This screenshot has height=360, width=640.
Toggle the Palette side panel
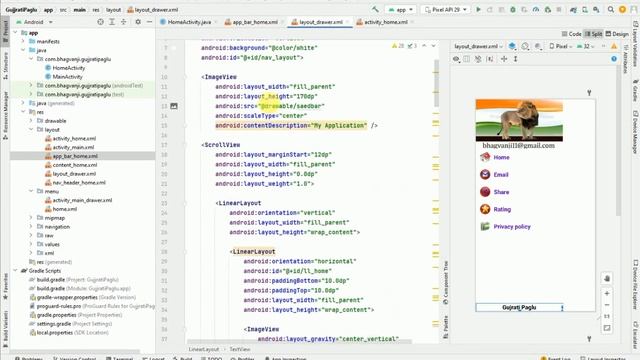tap(445, 327)
